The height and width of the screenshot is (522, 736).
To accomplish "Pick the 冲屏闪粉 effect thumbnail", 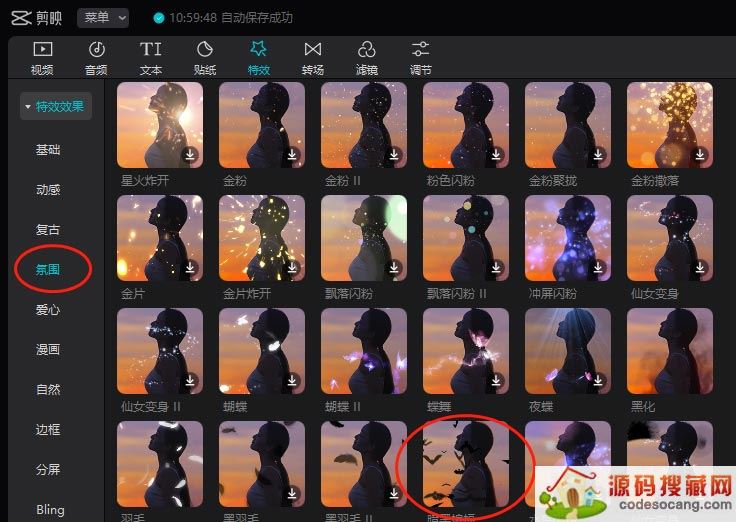I will tap(567, 237).
